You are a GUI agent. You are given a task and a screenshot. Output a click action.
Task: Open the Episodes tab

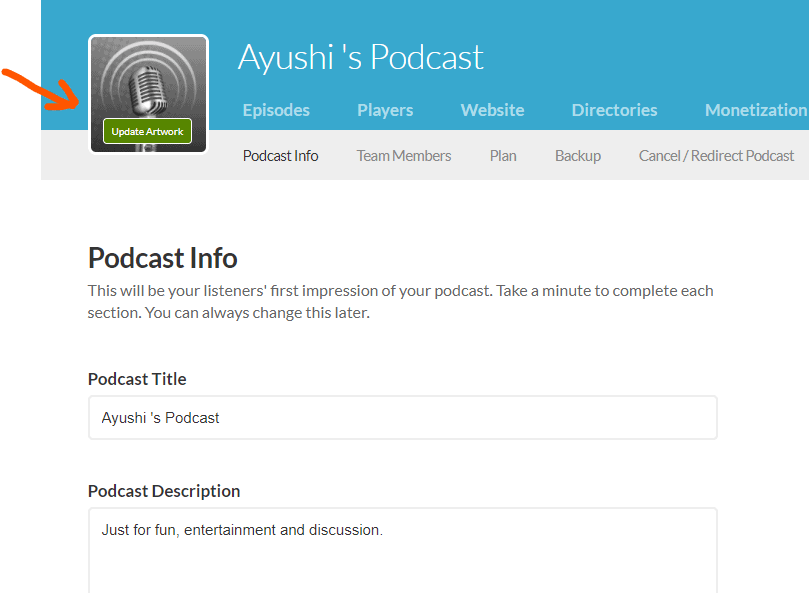tap(276, 110)
